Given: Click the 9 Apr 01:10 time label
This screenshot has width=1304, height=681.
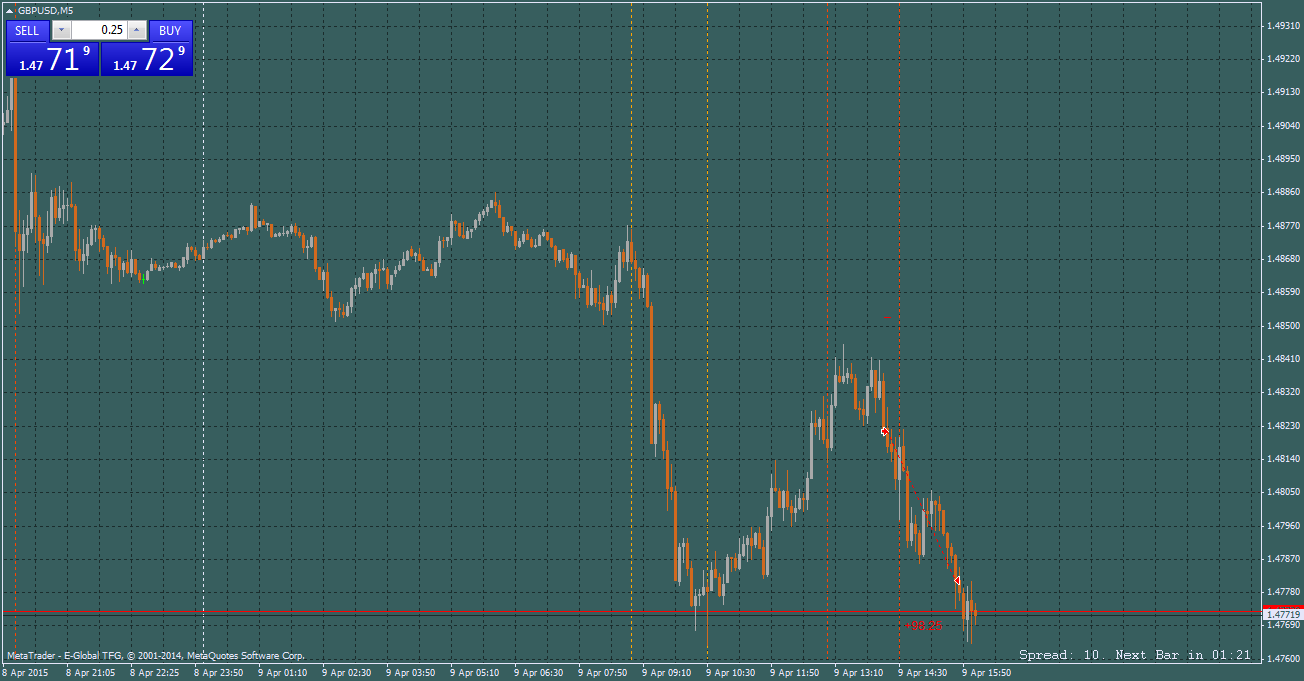Looking at the screenshot, I should 284,673.
